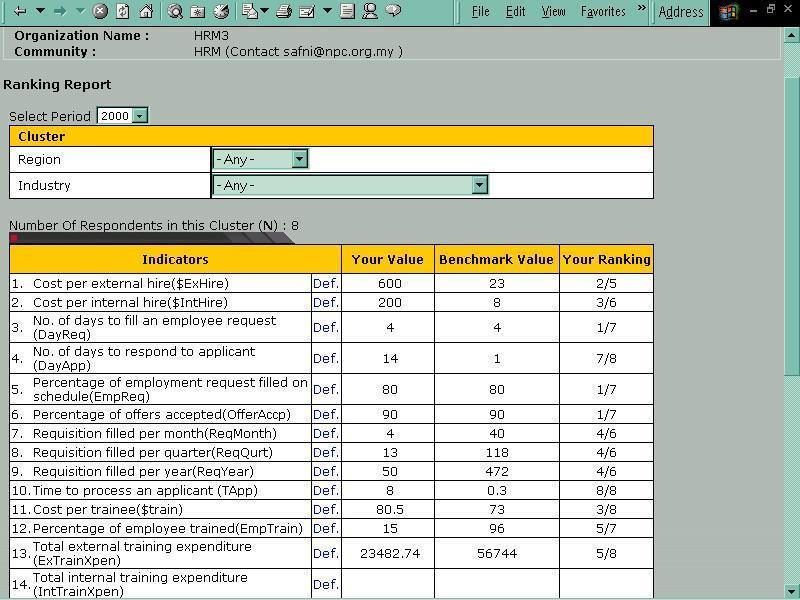Open the Favorites menu
Image resolution: width=800 pixels, height=600 pixels.
click(x=603, y=12)
